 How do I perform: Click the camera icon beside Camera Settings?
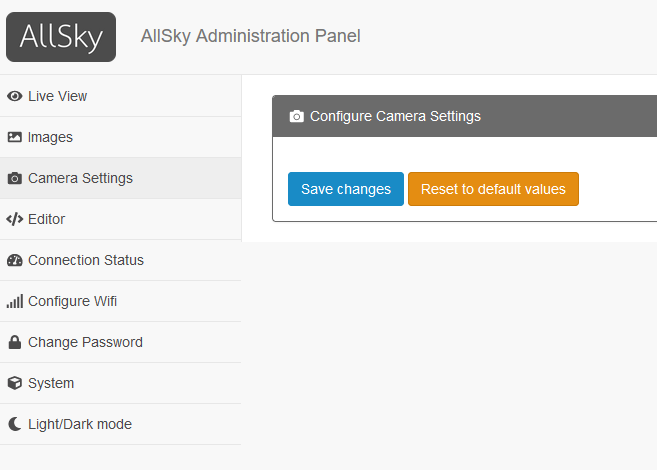pyautogui.click(x=15, y=178)
